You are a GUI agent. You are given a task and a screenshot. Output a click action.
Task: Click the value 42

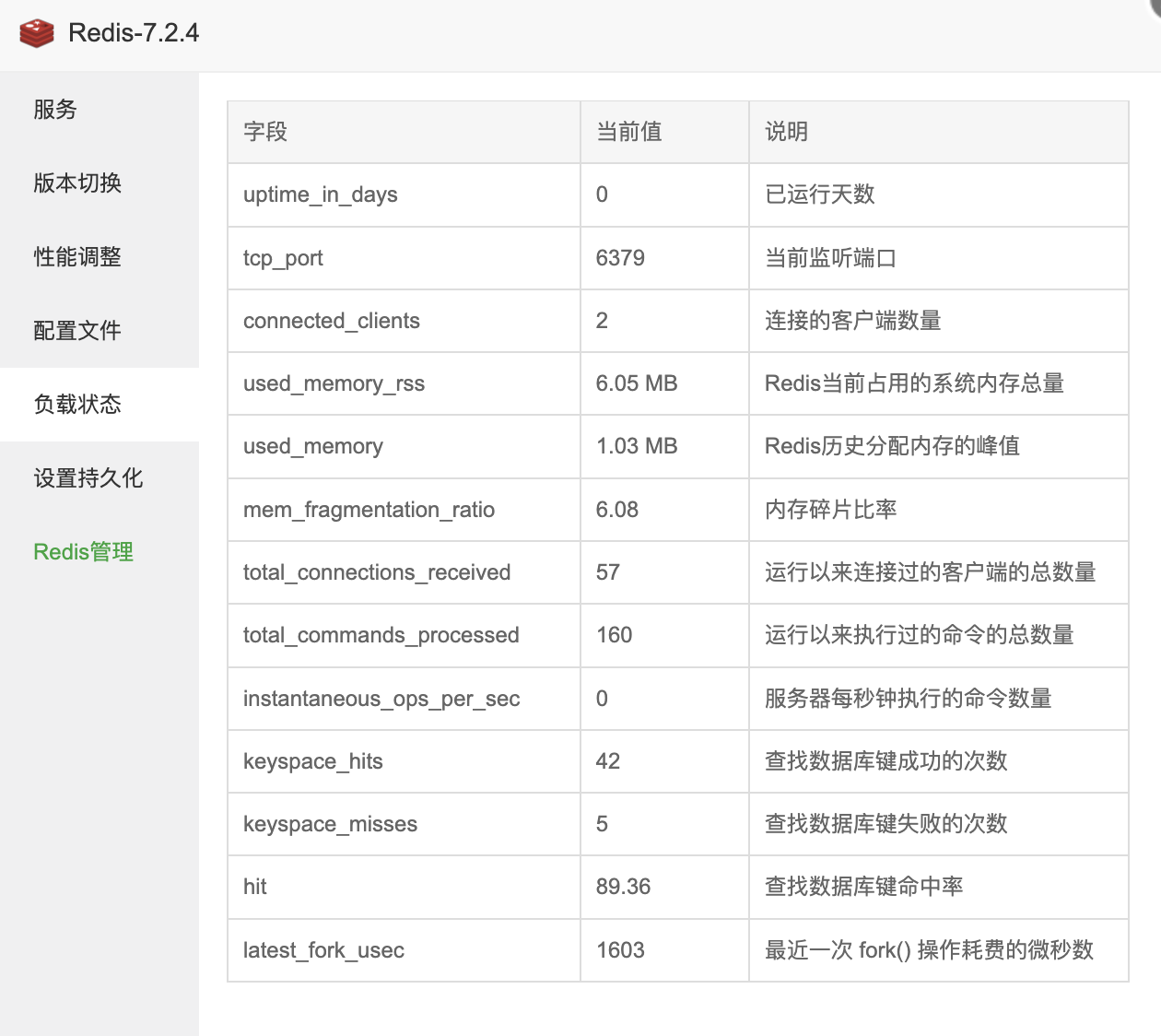pyautogui.click(x=608, y=761)
